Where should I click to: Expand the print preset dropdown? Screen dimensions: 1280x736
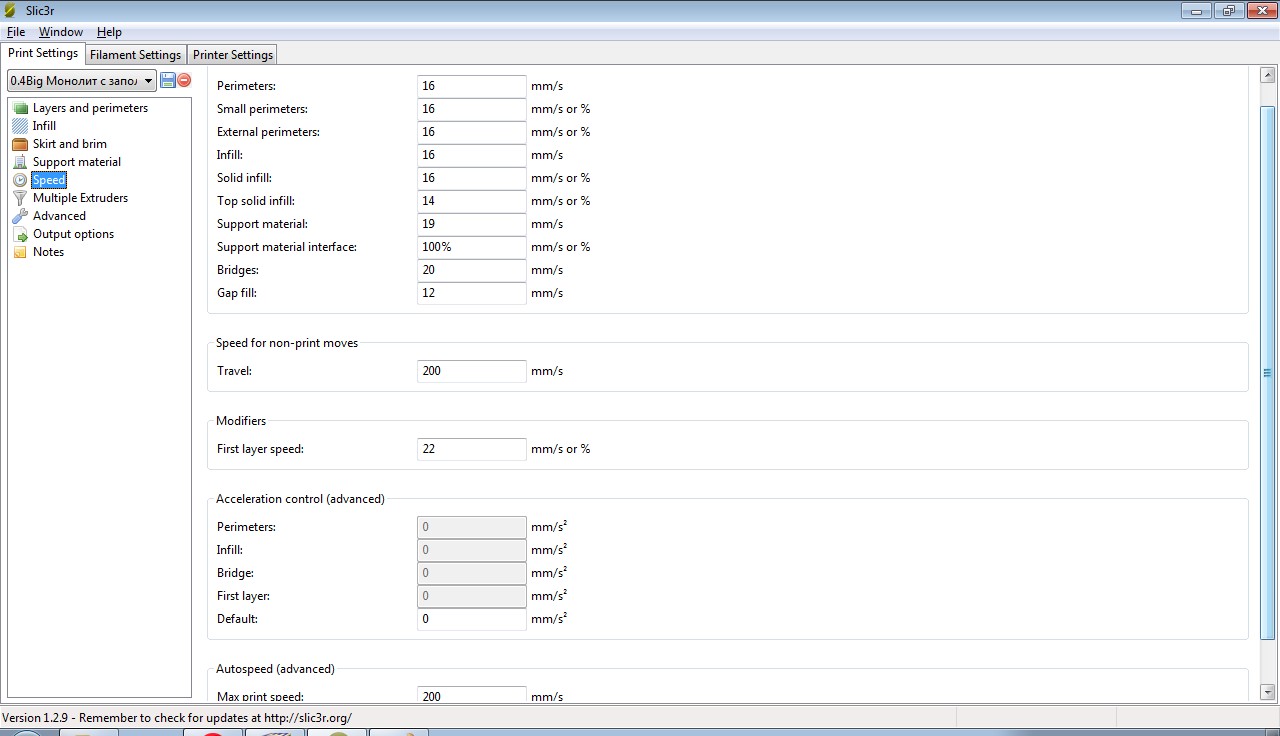click(x=148, y=81)
